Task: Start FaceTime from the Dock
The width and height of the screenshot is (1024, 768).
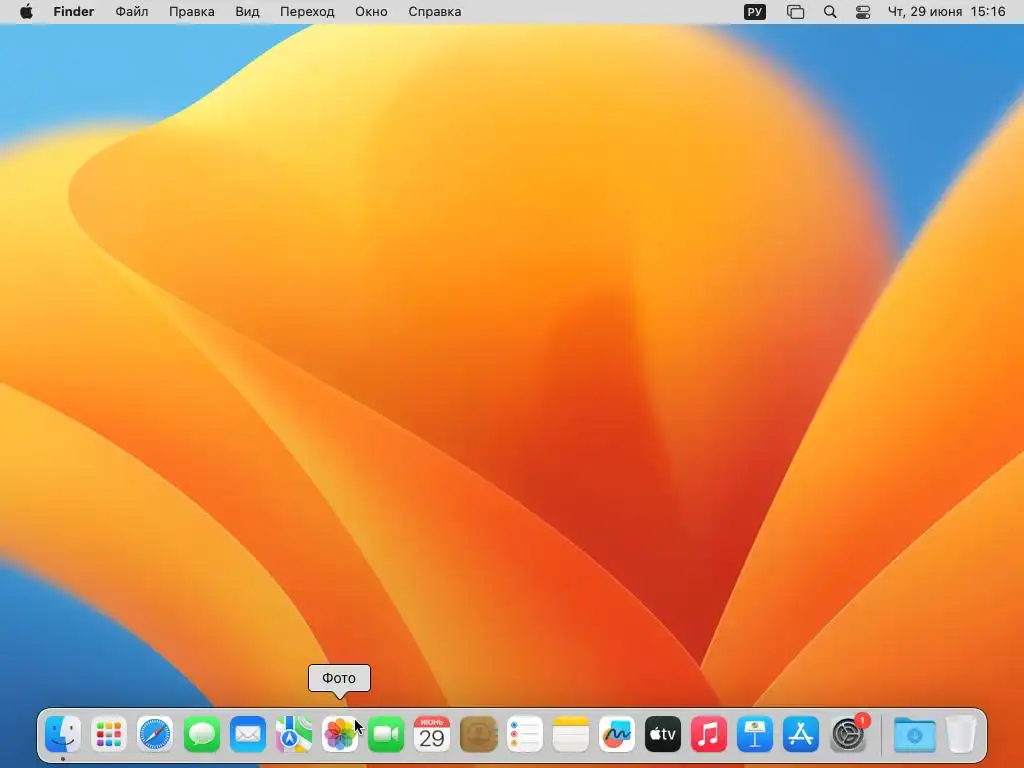Action: (x=386, y=735)
